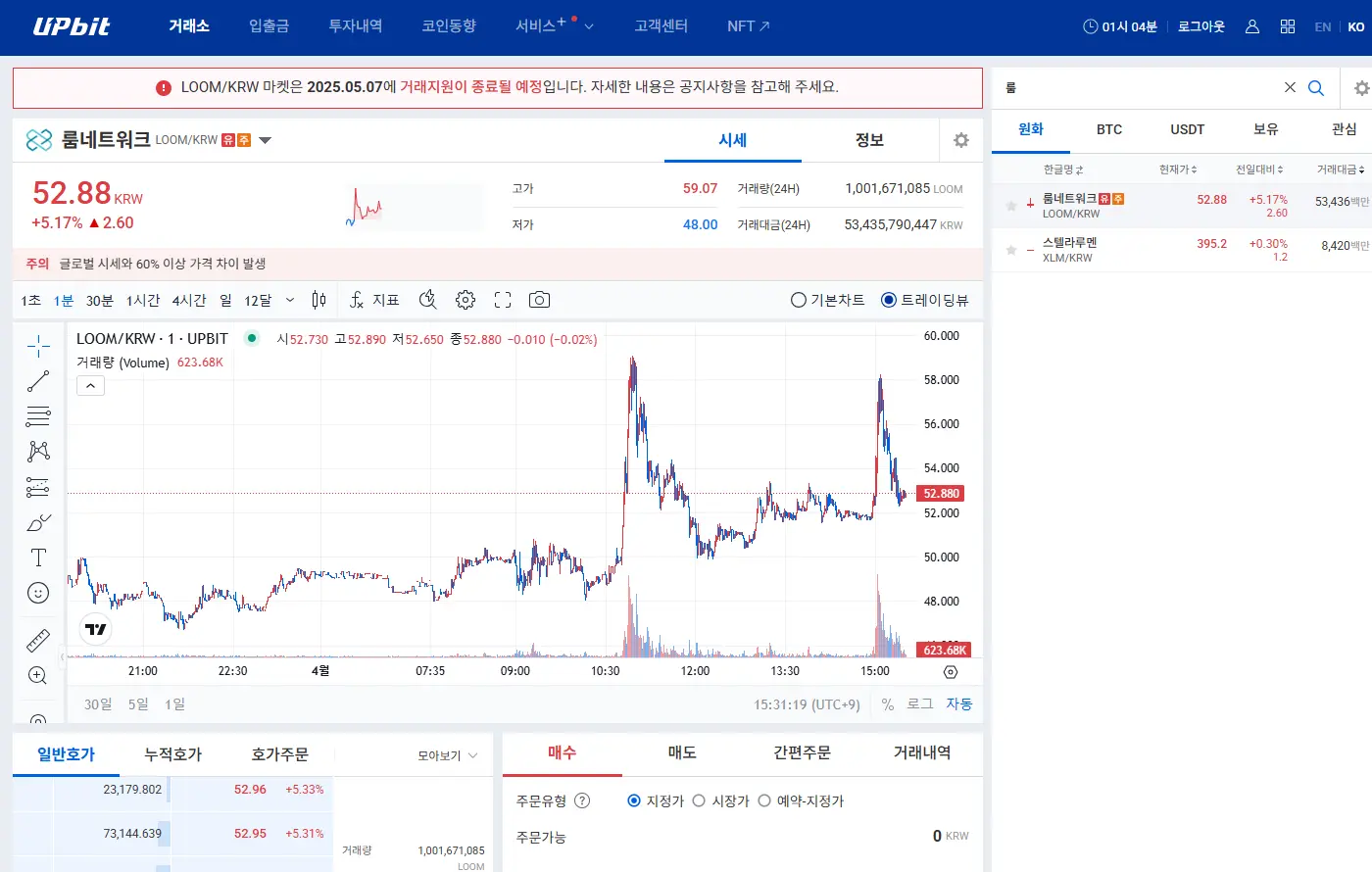This screenshot has width=1372, height=872.
Task: Select the text annotation tool
Action: coord(38,557)
